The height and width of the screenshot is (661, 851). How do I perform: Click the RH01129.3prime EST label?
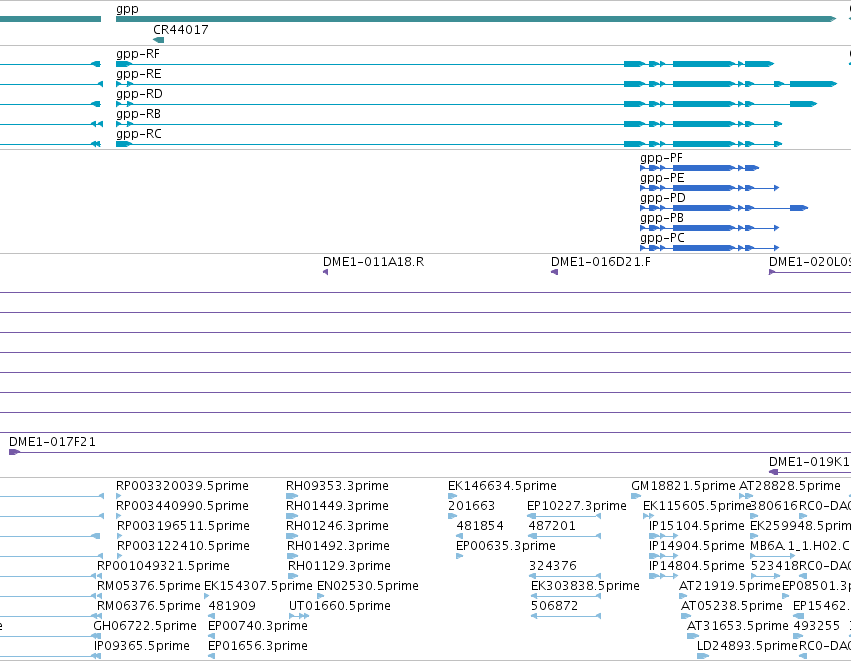(339, 566)
